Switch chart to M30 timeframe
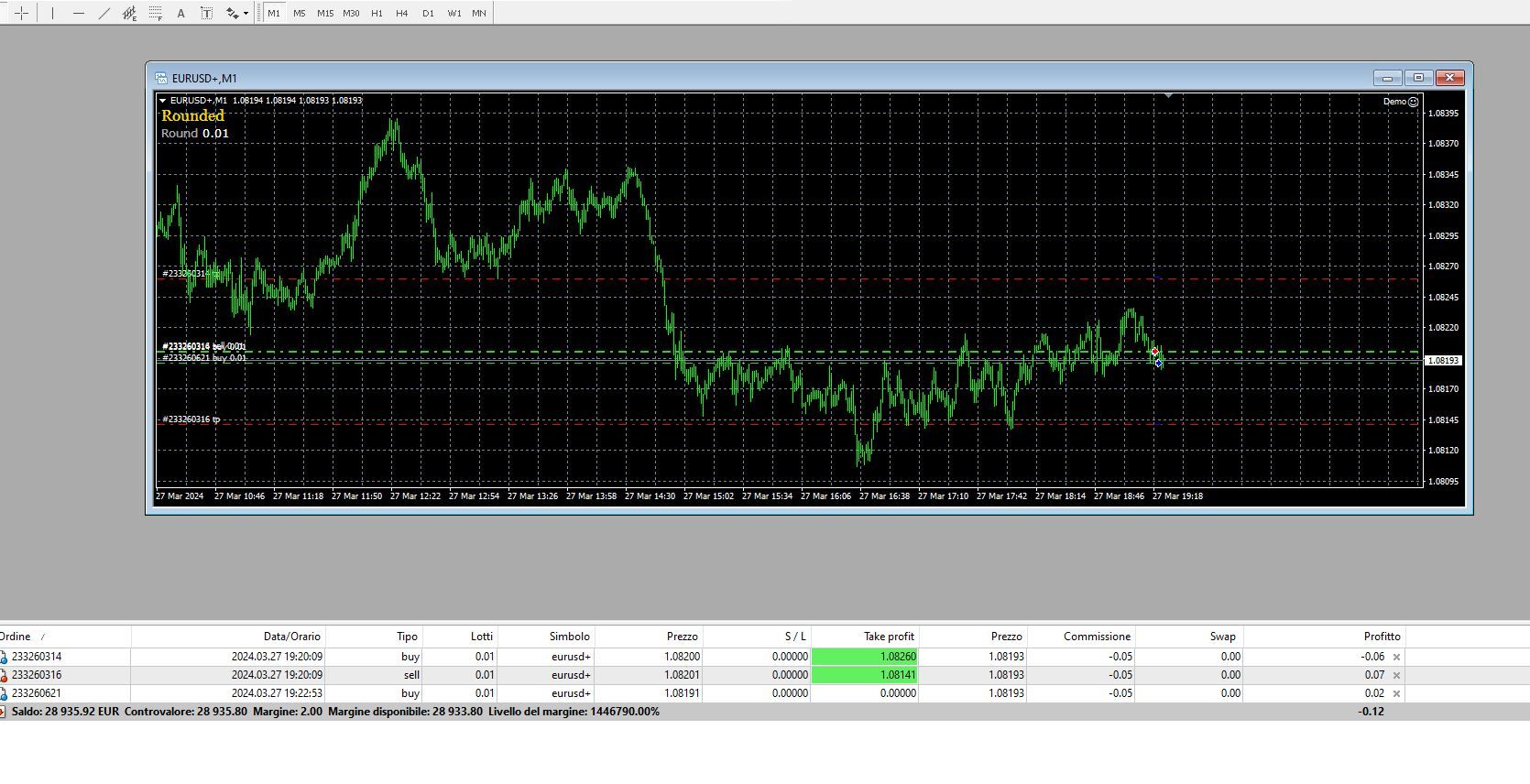The height and width of the screenshot is (784, 1530). point(351,13)
